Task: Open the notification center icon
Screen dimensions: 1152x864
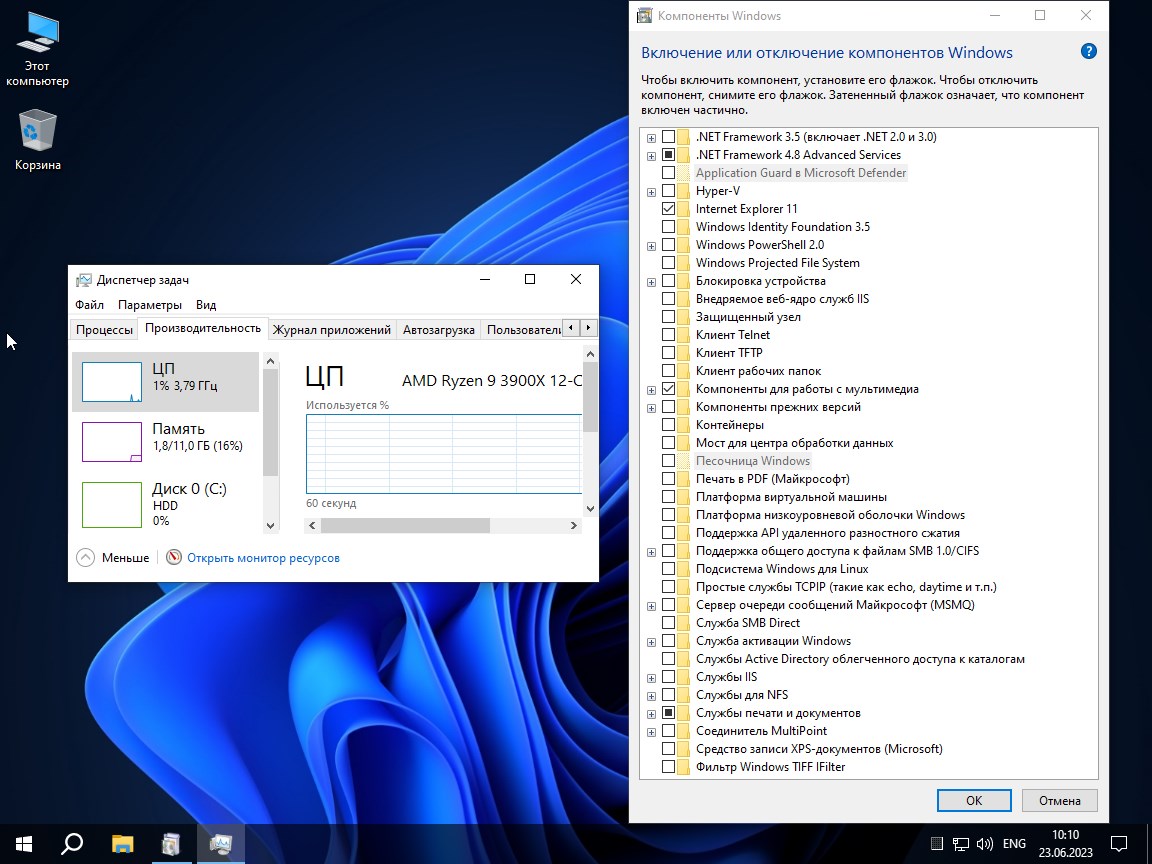Action: (x=1119, y=843)
